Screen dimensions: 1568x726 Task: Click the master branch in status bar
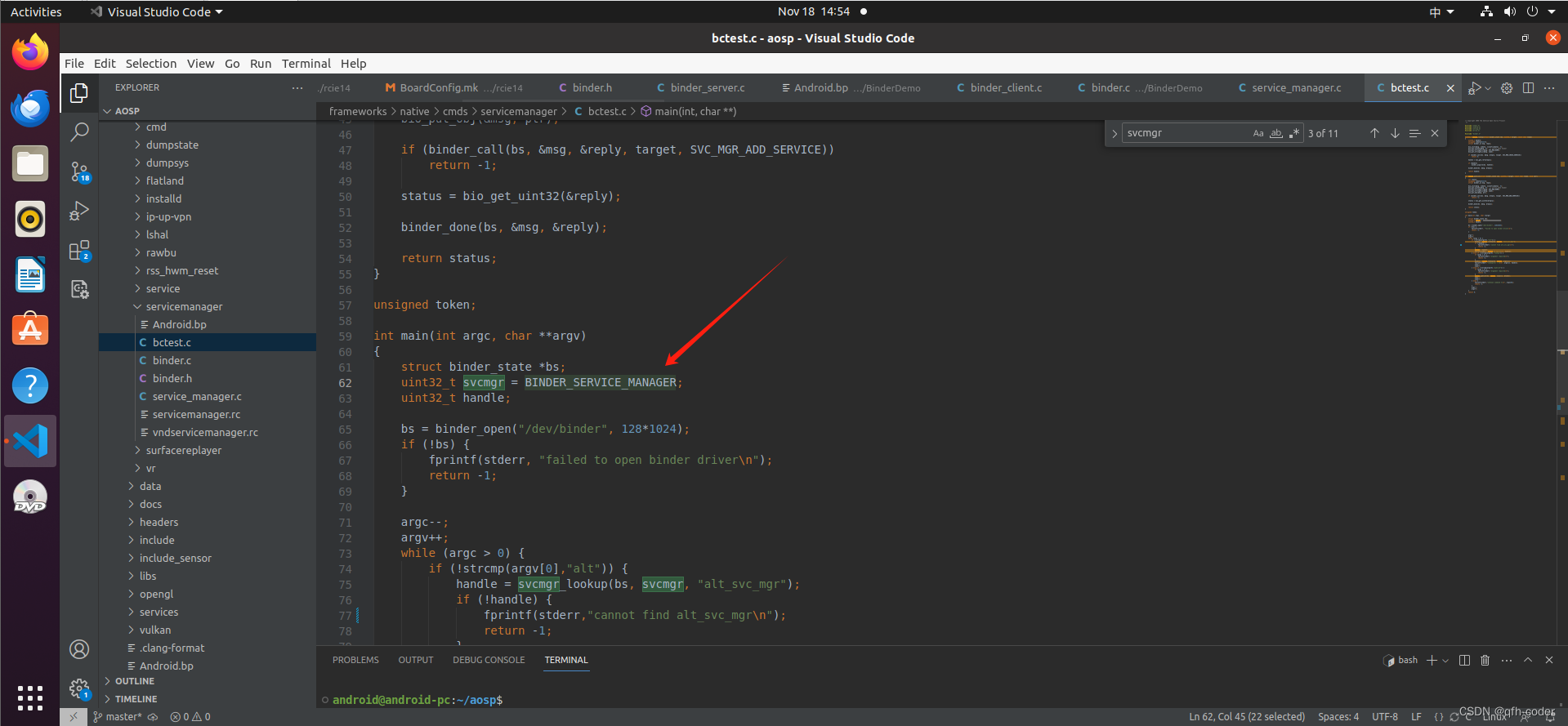118,717
